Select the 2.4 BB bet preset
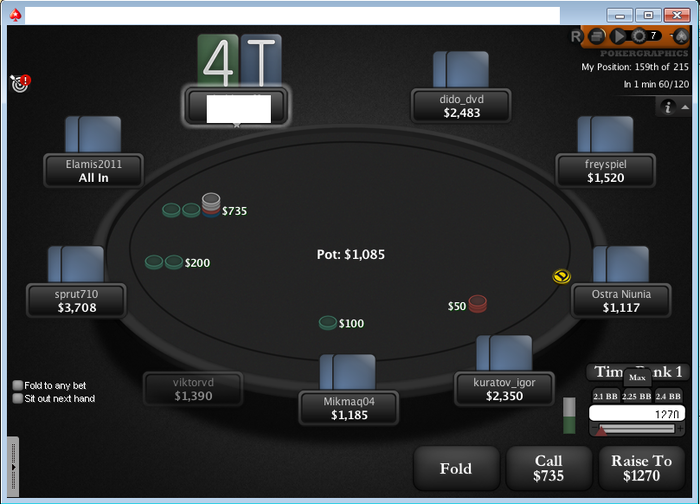 coord(668,396)
